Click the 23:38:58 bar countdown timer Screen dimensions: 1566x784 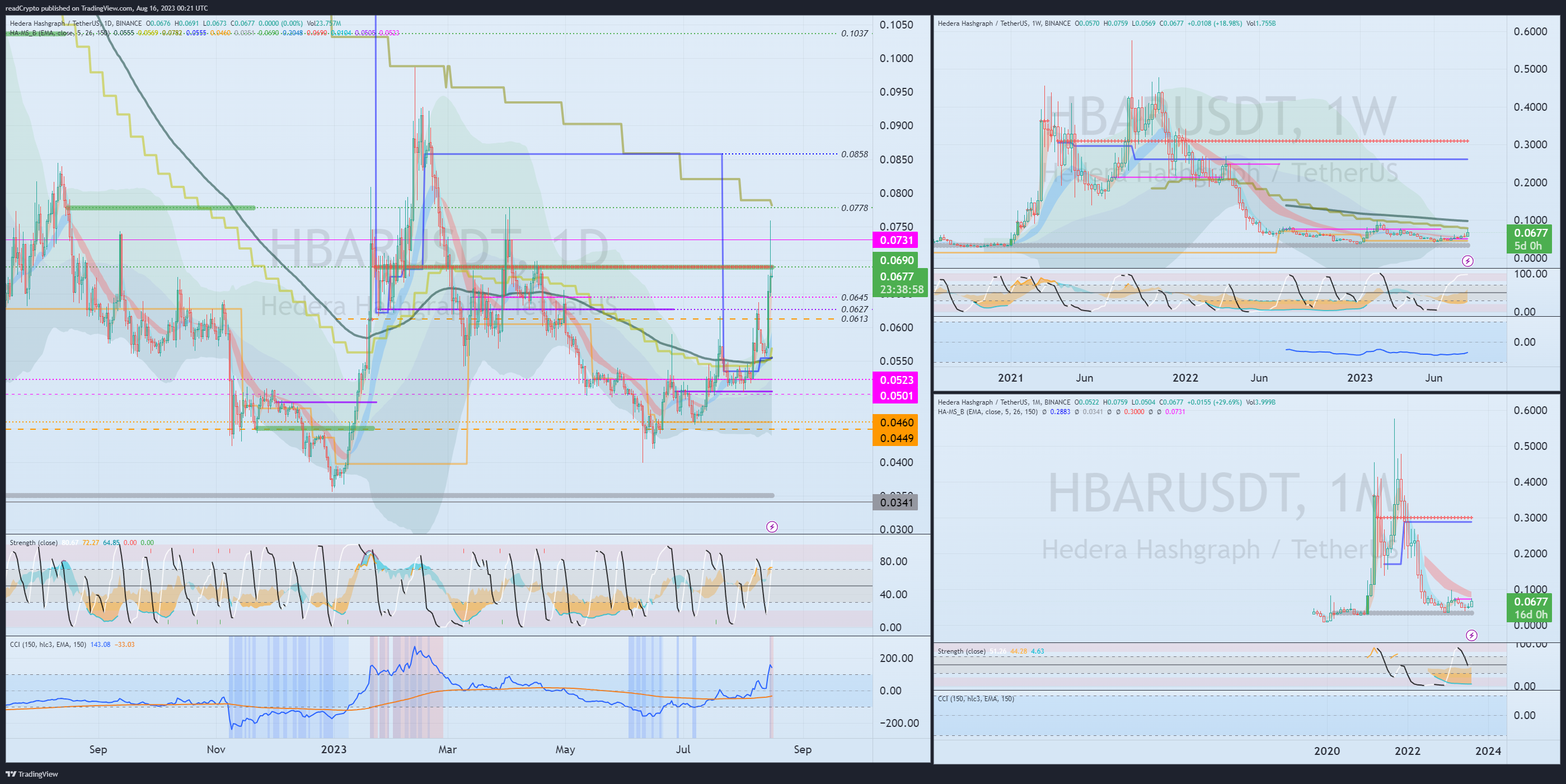point(902,290)
